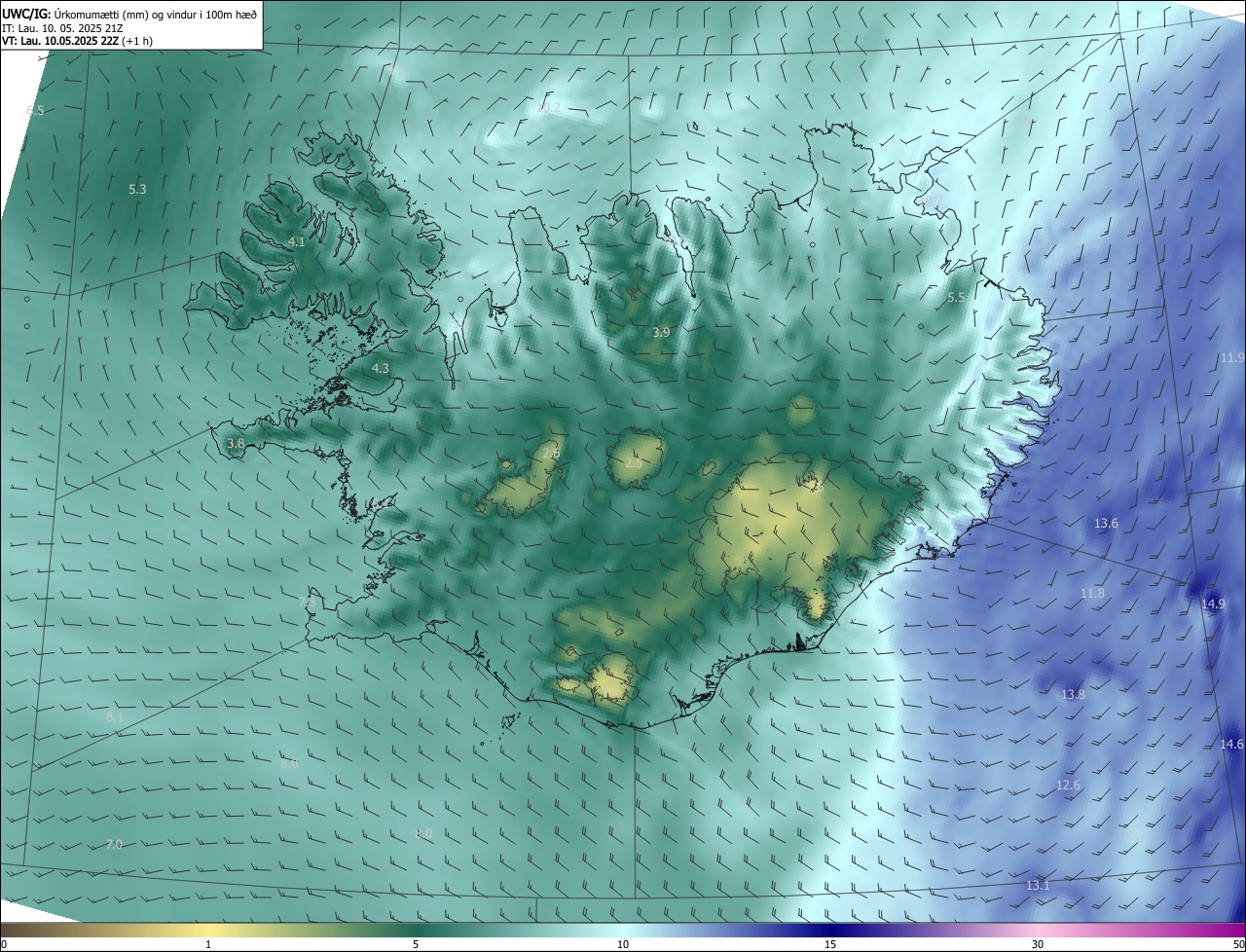Click the 2.8 value on Langjökull glacier
The height and width of the screenshot is (952, 1246).
(x=551, y=454)
